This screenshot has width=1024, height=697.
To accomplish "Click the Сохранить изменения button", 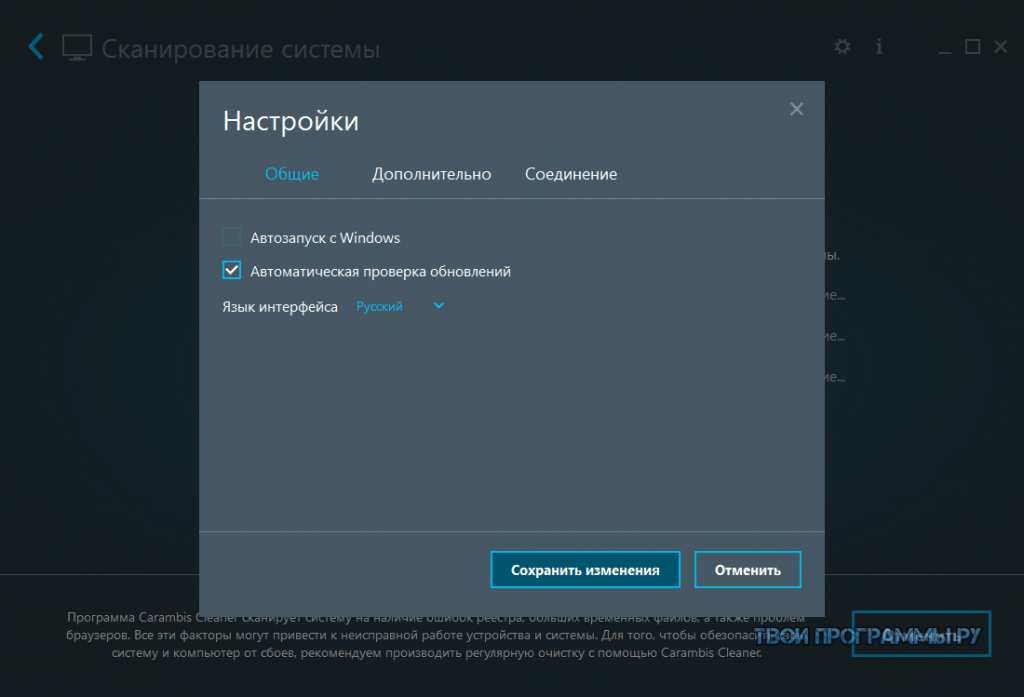I will coord(585,570).
